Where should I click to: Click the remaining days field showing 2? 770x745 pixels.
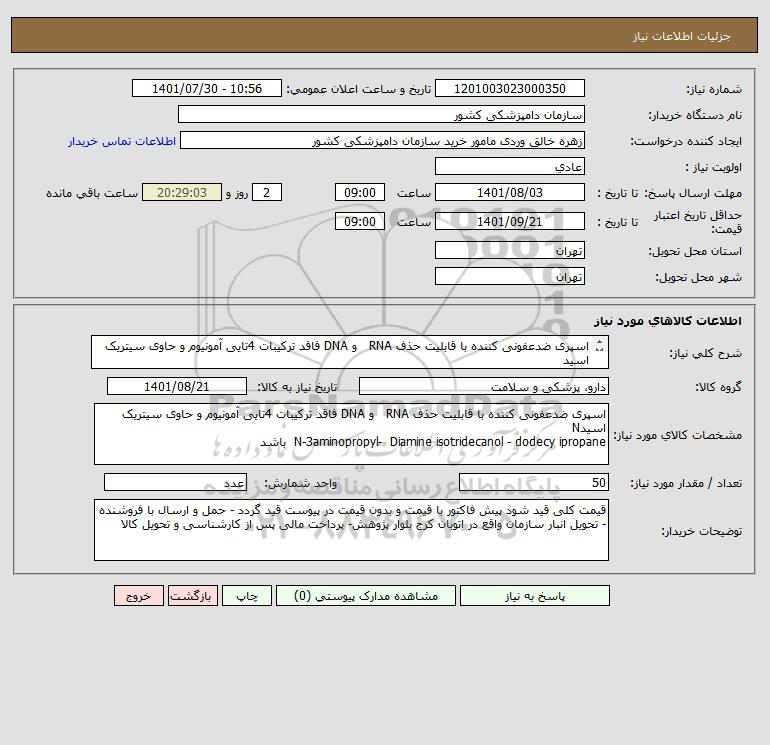(267, 193)
